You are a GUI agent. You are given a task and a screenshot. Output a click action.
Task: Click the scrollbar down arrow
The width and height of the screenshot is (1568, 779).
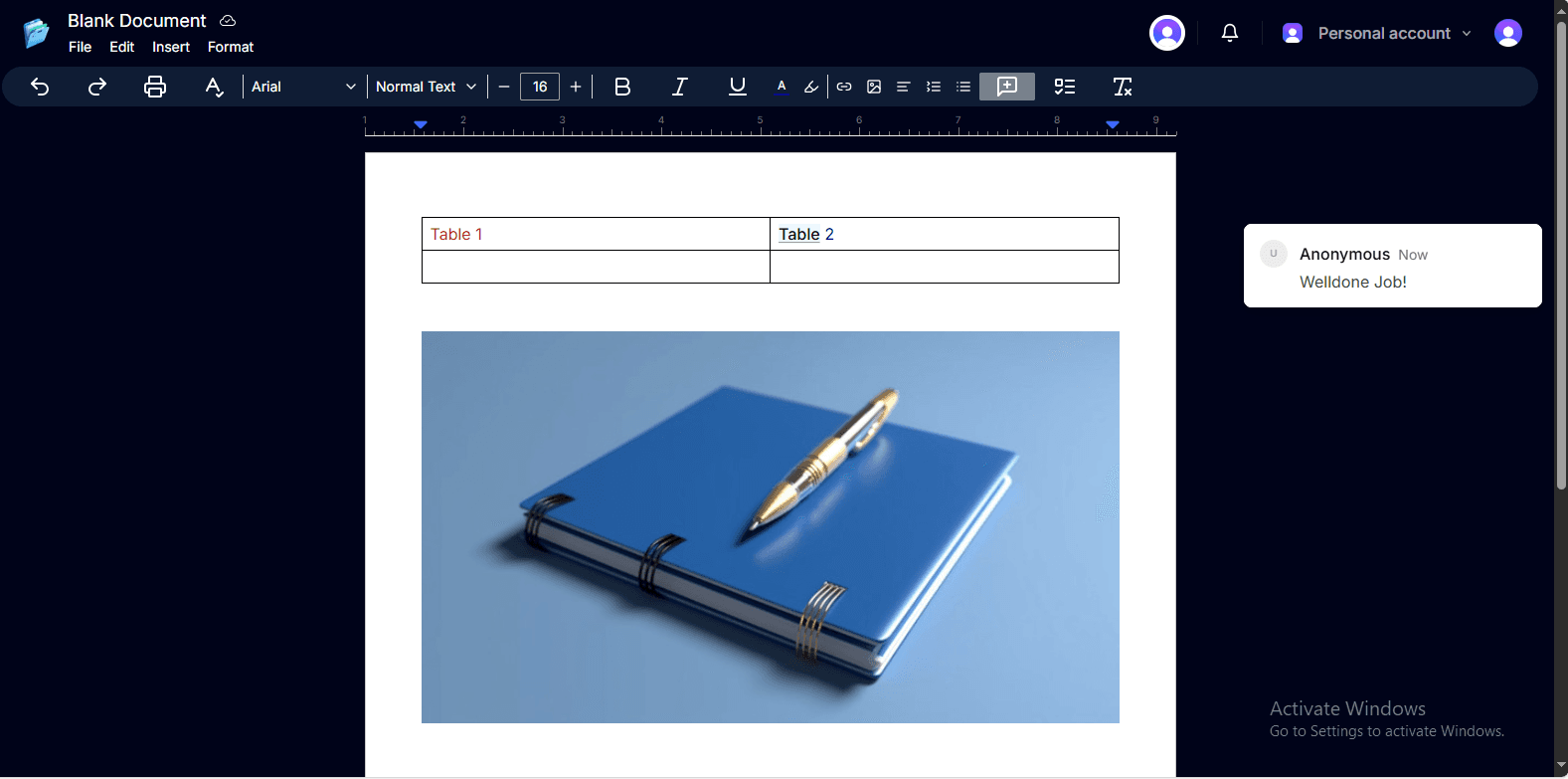point(1561,766)
